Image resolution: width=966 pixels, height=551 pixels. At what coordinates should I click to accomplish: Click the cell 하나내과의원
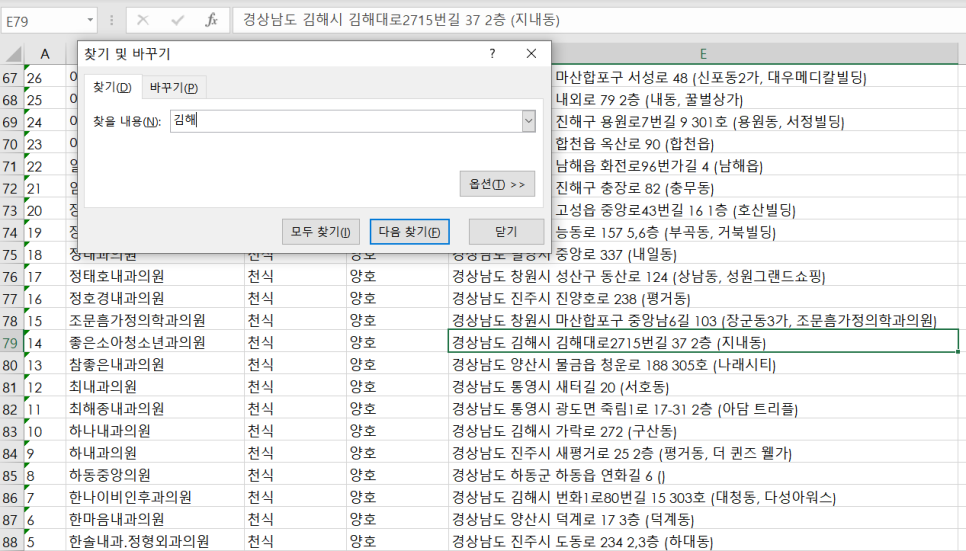(155, 431)
